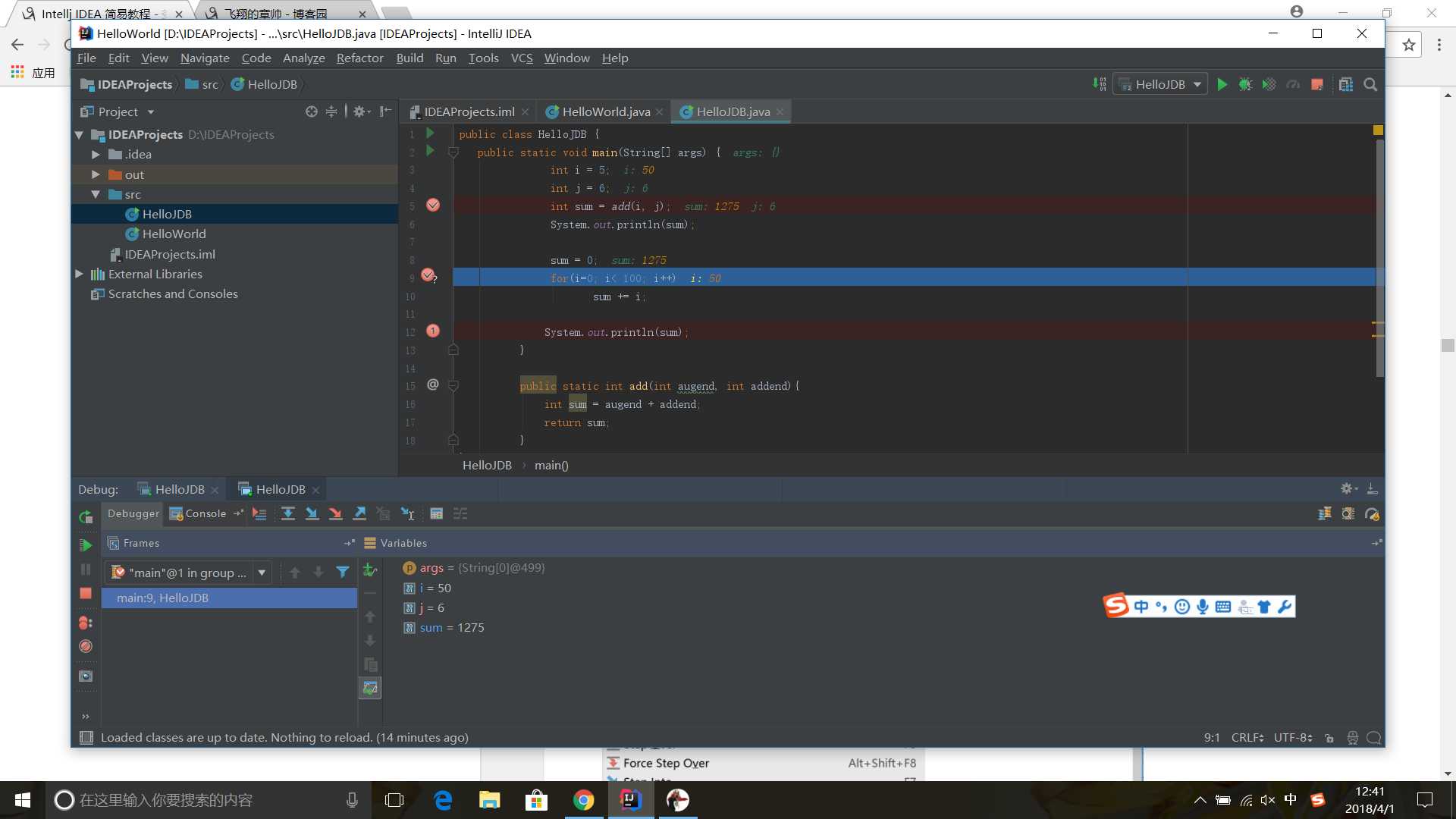
Task: Start debugging with the green bug icon
Action: click(1245, 85)
